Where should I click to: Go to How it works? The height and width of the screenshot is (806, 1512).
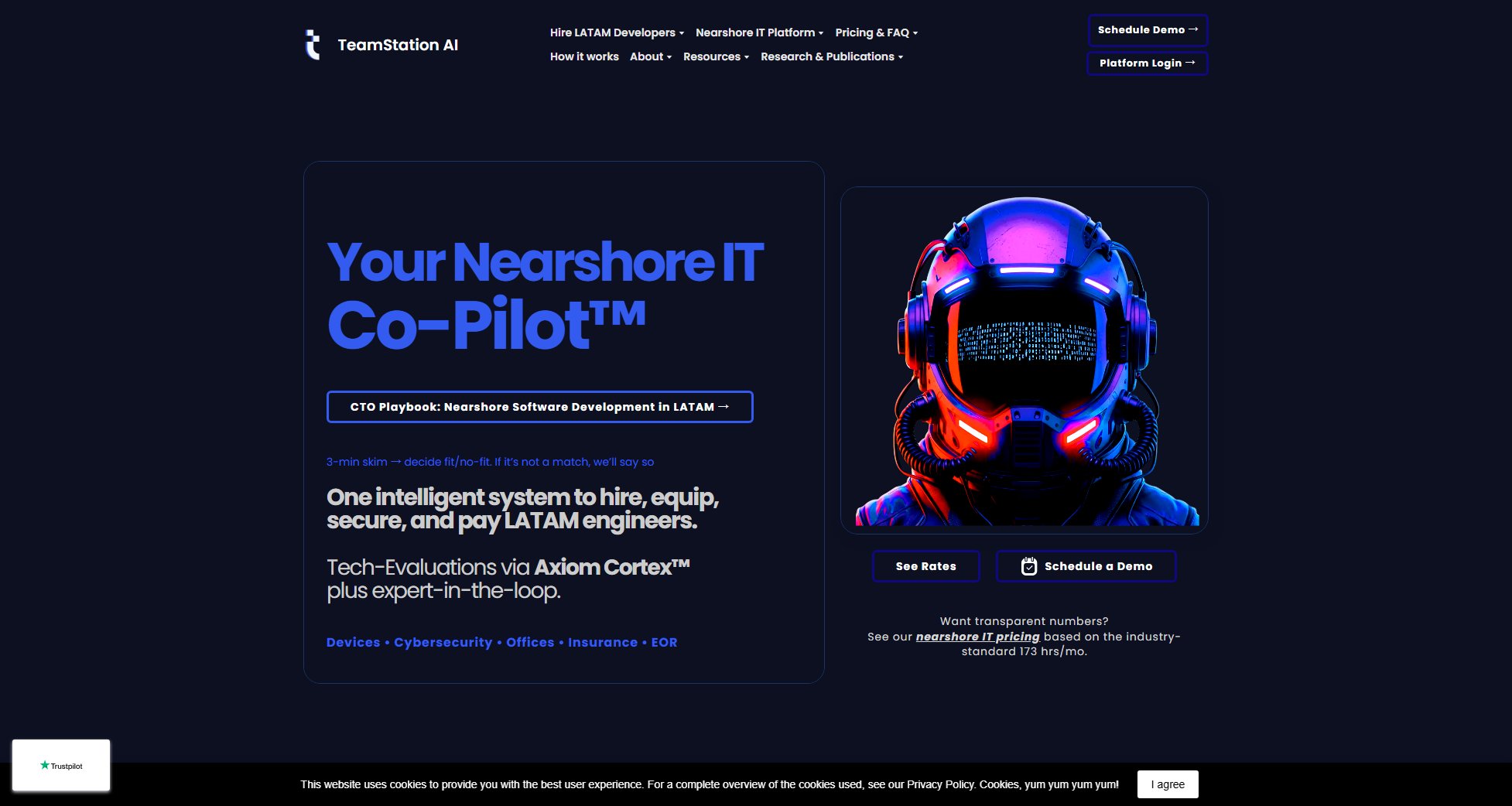coord(584,56)
